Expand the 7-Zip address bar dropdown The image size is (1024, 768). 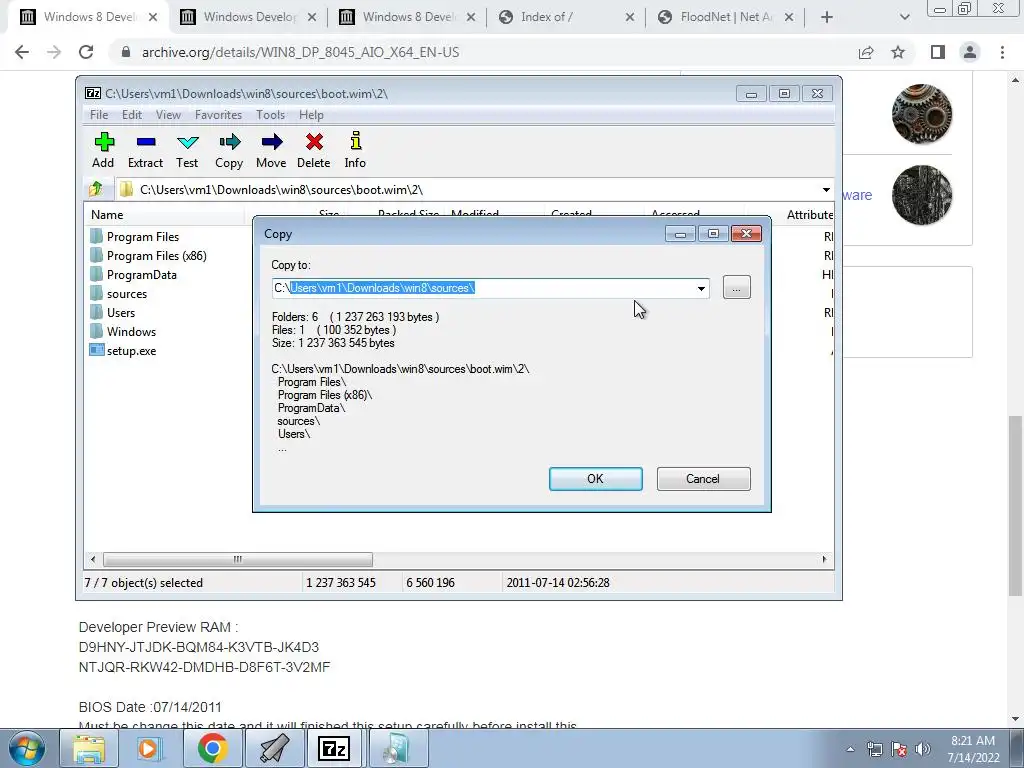point(826,190)
